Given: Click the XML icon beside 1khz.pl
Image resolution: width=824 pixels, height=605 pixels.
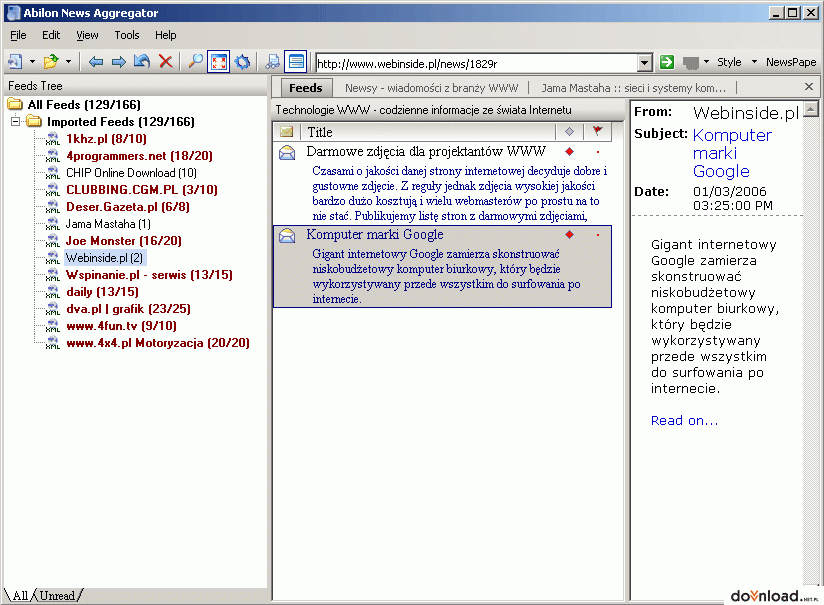Looking at the screenshot, I should pyautogui.click(x=53, y=139).
